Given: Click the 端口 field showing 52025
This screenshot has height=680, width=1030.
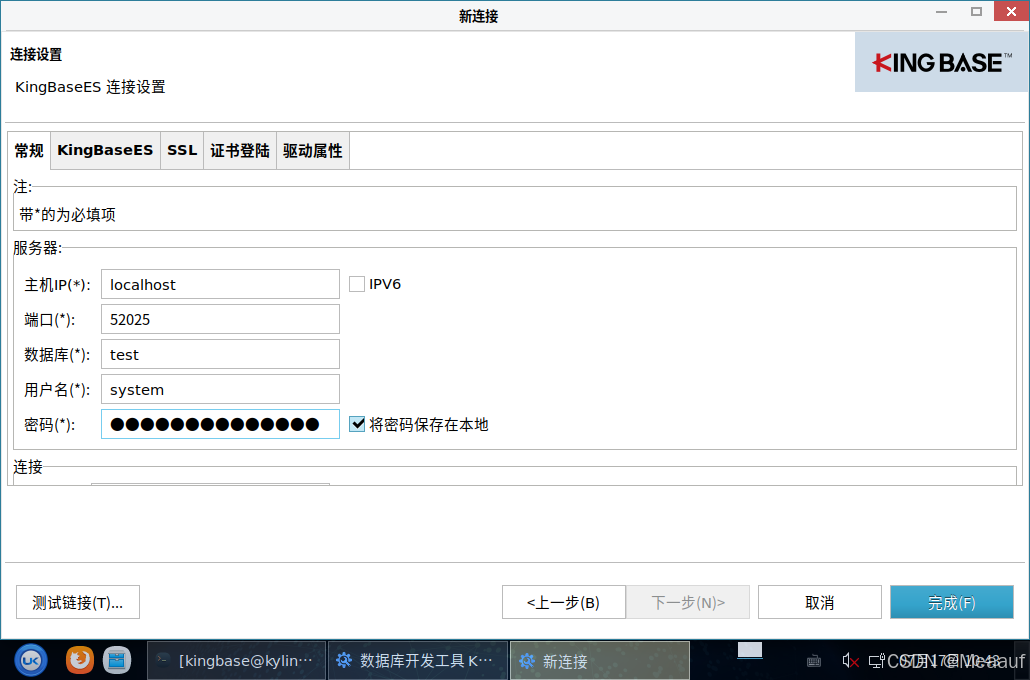Looking at the screenshot, I should pos(220,319).
